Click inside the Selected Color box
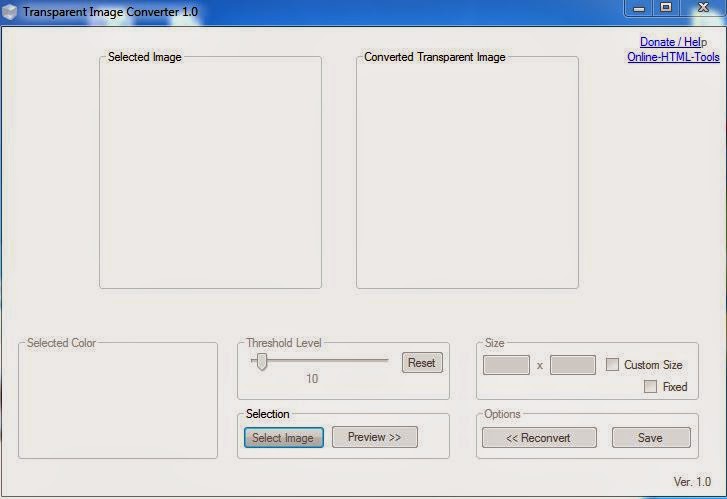Viewport: 727px width, 499px height. pyautogui.click(x=117, y=402)
